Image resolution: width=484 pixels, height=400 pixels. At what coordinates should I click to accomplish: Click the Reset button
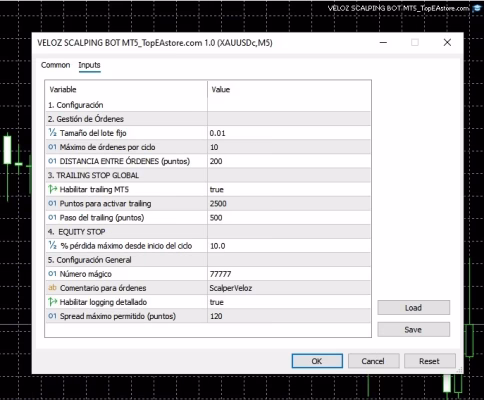point(429,361)
